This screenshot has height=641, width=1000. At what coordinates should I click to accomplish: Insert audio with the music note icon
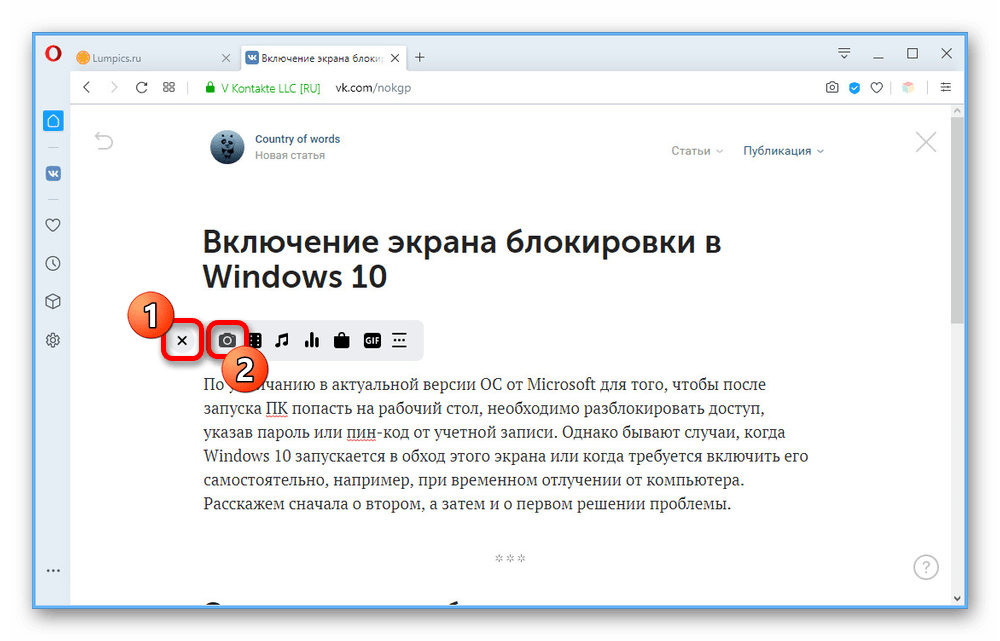pyautogui.click(x=282, y=341)
